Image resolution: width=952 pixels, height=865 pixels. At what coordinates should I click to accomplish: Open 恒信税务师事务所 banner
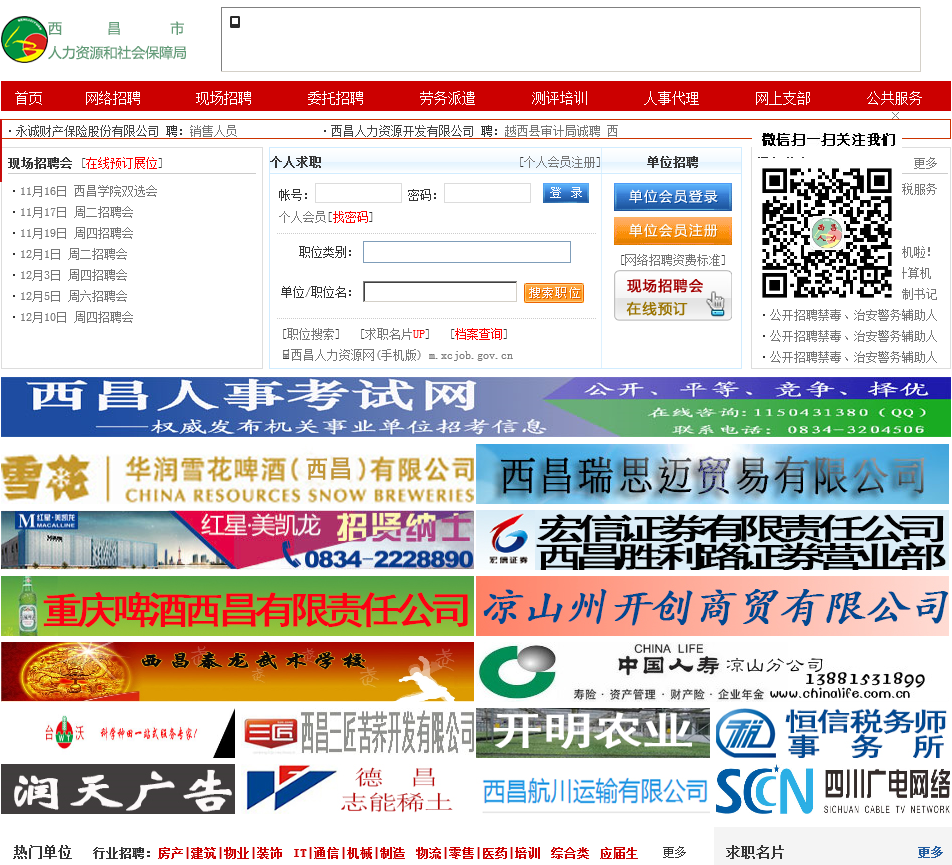[x=832, y=733]
